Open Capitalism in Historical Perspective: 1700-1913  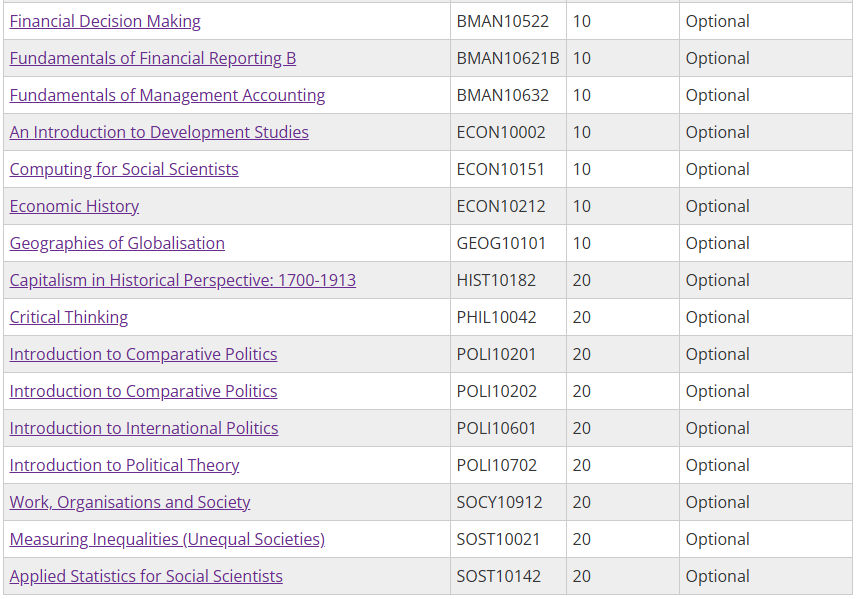point(182,280)
